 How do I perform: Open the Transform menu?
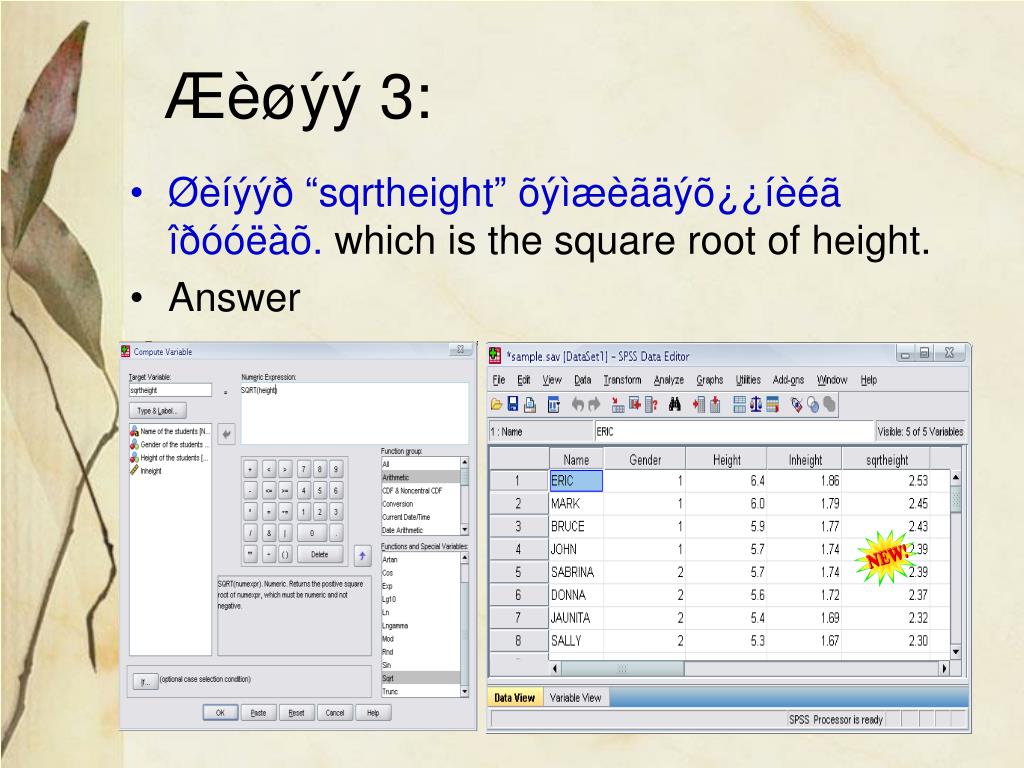pos(622,380)
